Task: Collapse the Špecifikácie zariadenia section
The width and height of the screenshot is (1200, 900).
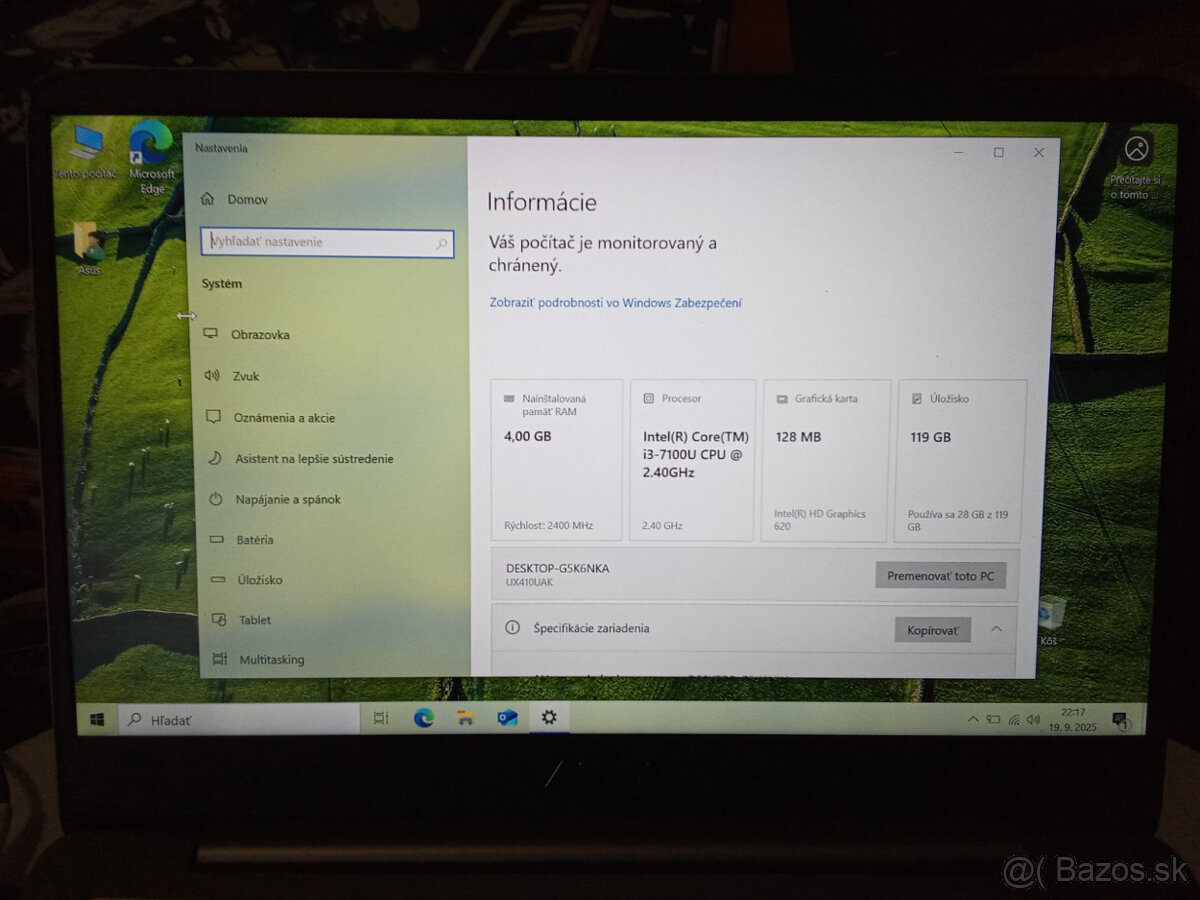Action: (x=997, y=629)
